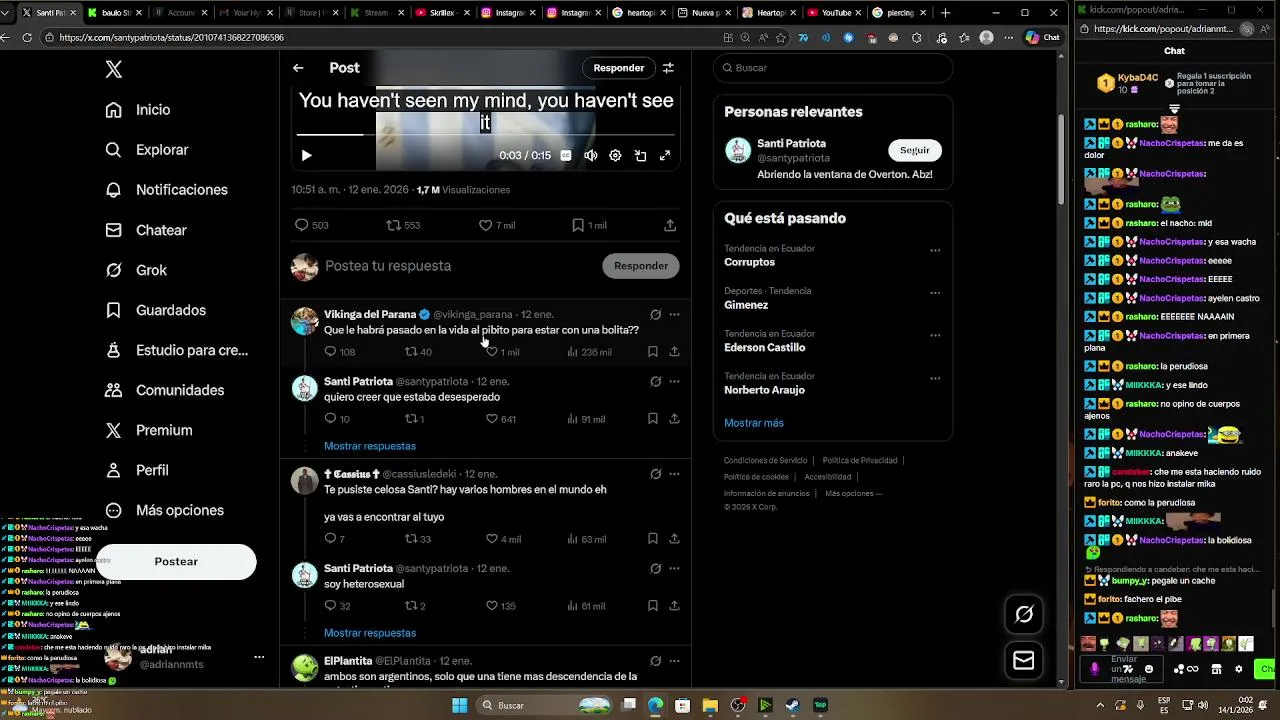Navigate to Inicio in the sidebar

click(139, 110)
